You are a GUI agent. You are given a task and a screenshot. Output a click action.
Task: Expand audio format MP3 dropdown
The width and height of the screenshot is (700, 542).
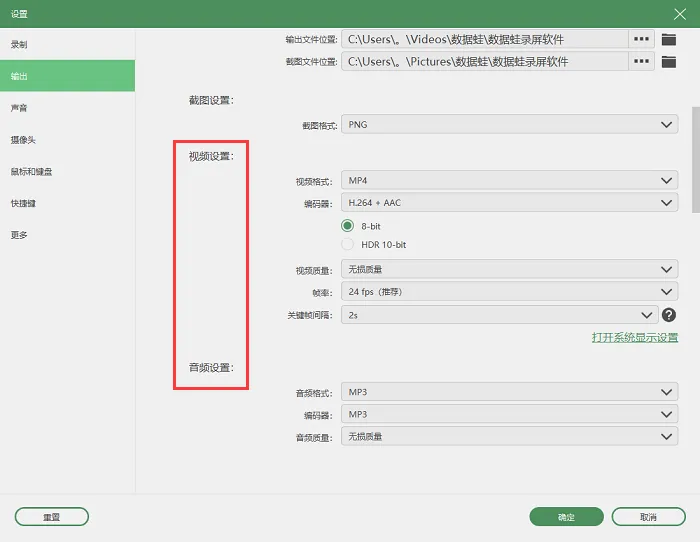point(510,392)
